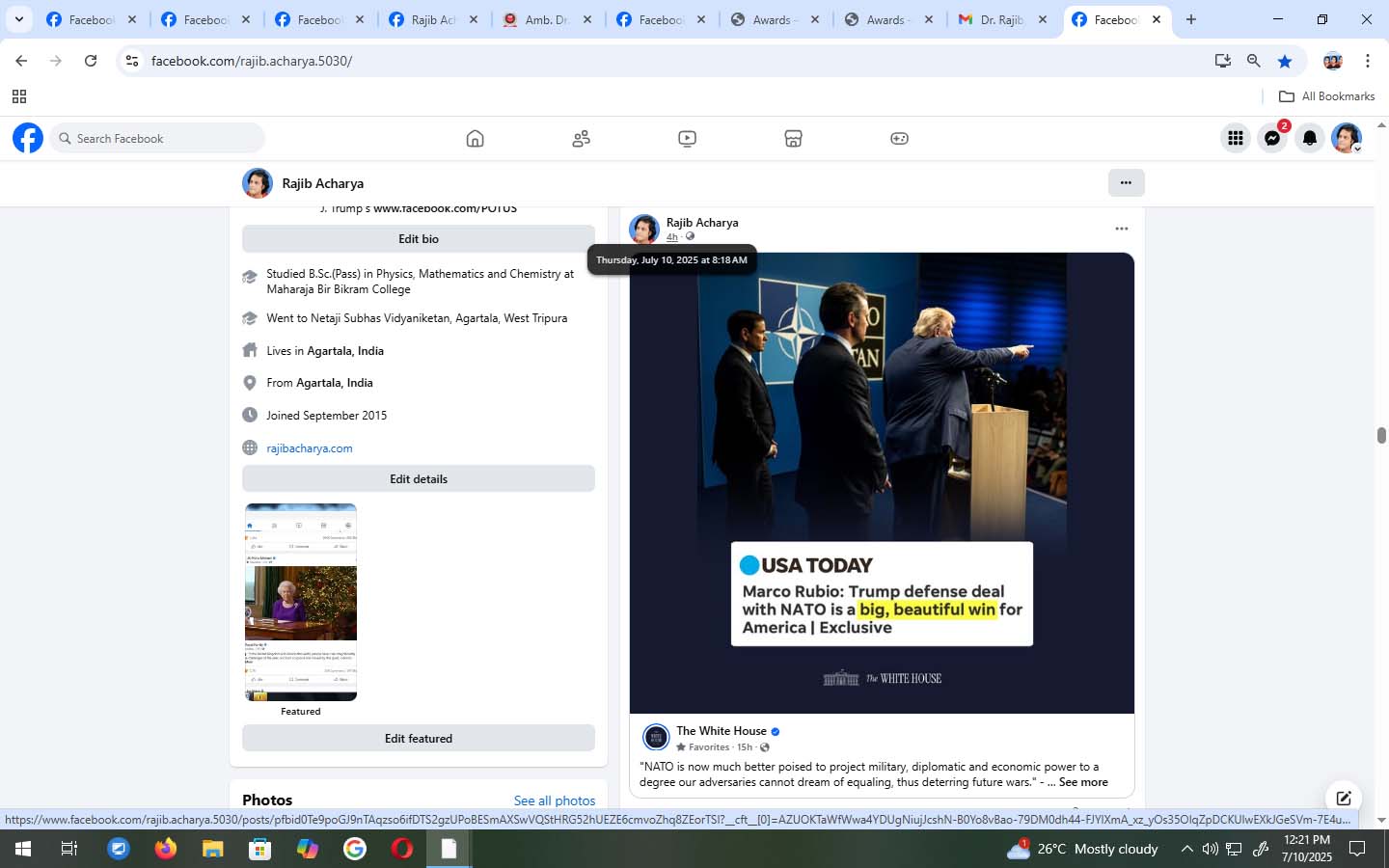Switch to the Dr. Rajib Gmail tab
The image size is (1389, 868).
point(1002,19)
